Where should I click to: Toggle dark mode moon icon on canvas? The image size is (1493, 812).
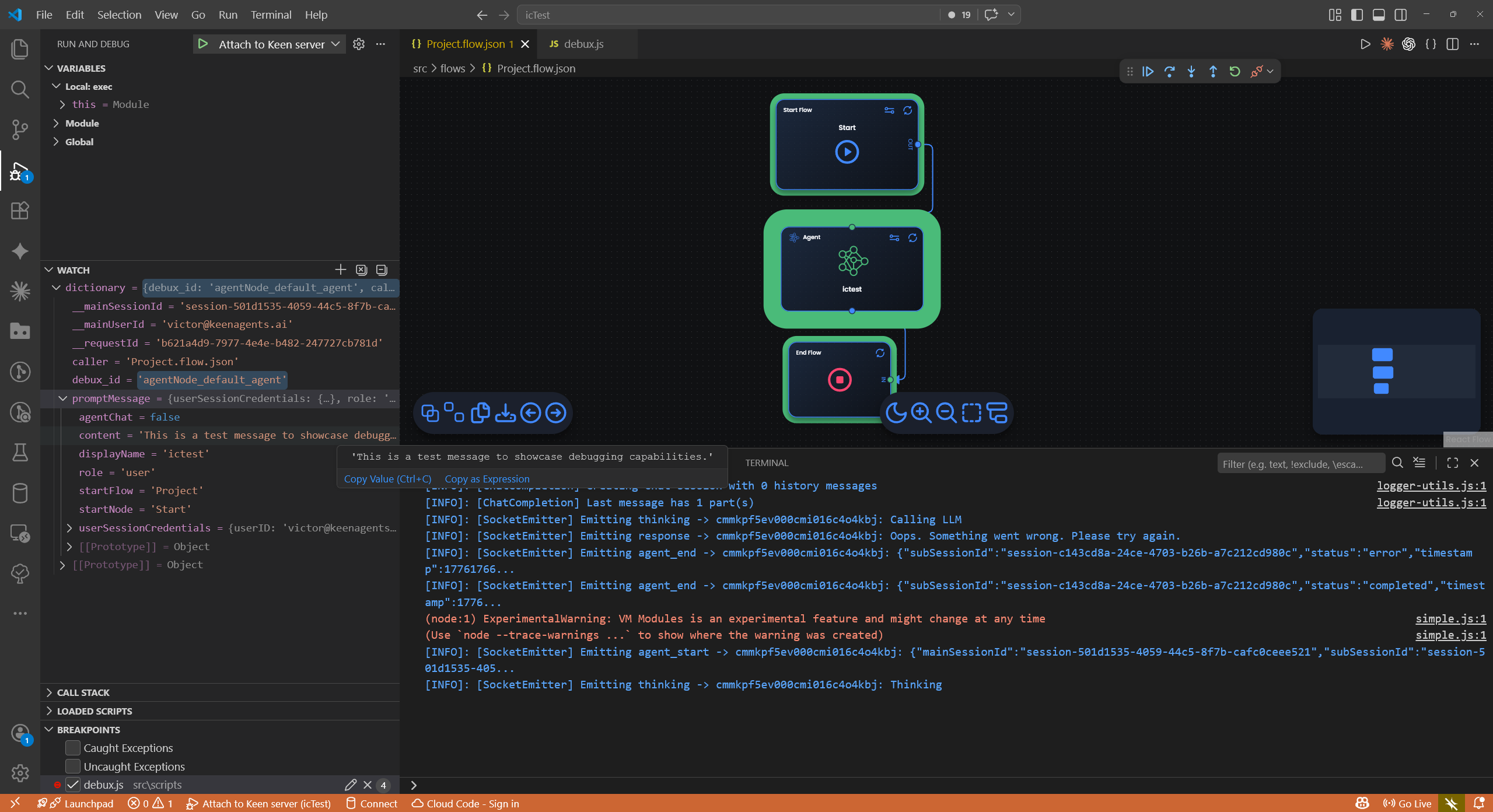(896, 413)
